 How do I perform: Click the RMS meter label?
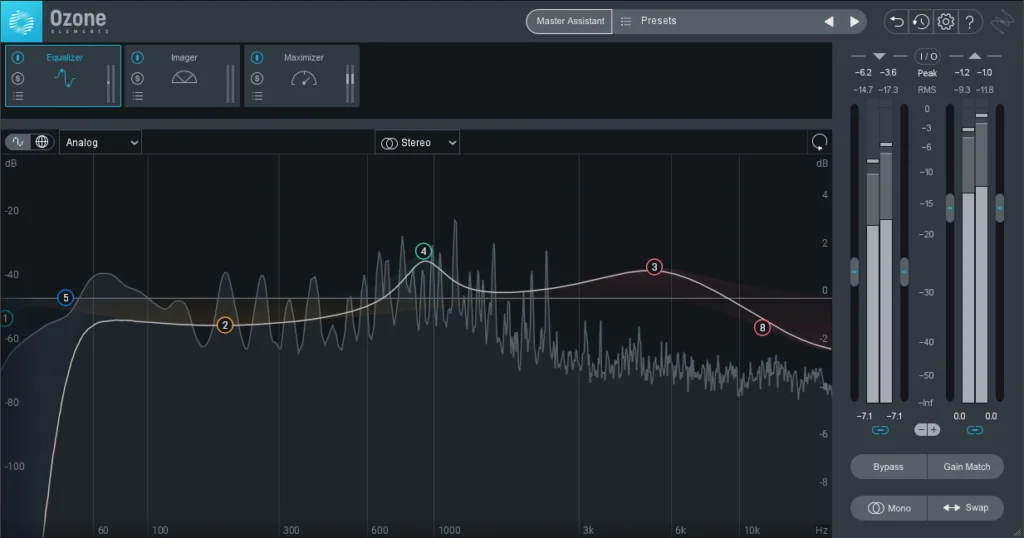(927, 89)
